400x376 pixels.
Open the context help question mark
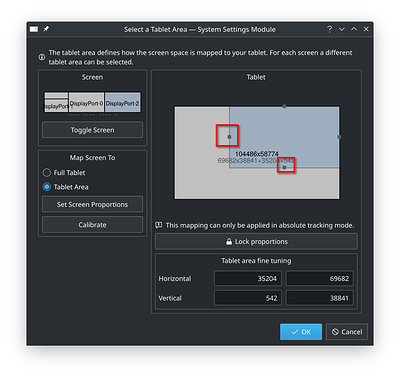pos(329,29)
